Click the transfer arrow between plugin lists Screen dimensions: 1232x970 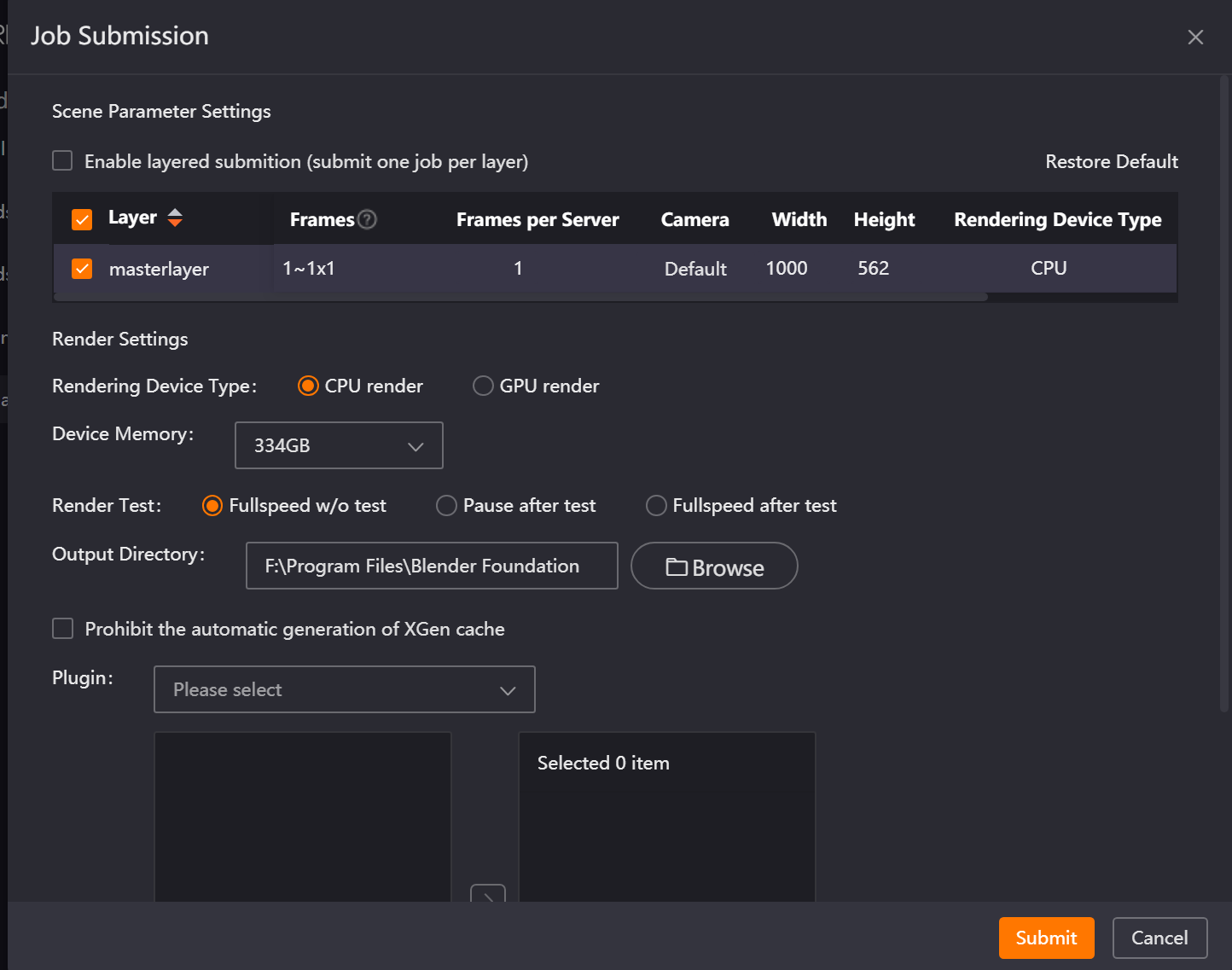(x=488, y=893)
